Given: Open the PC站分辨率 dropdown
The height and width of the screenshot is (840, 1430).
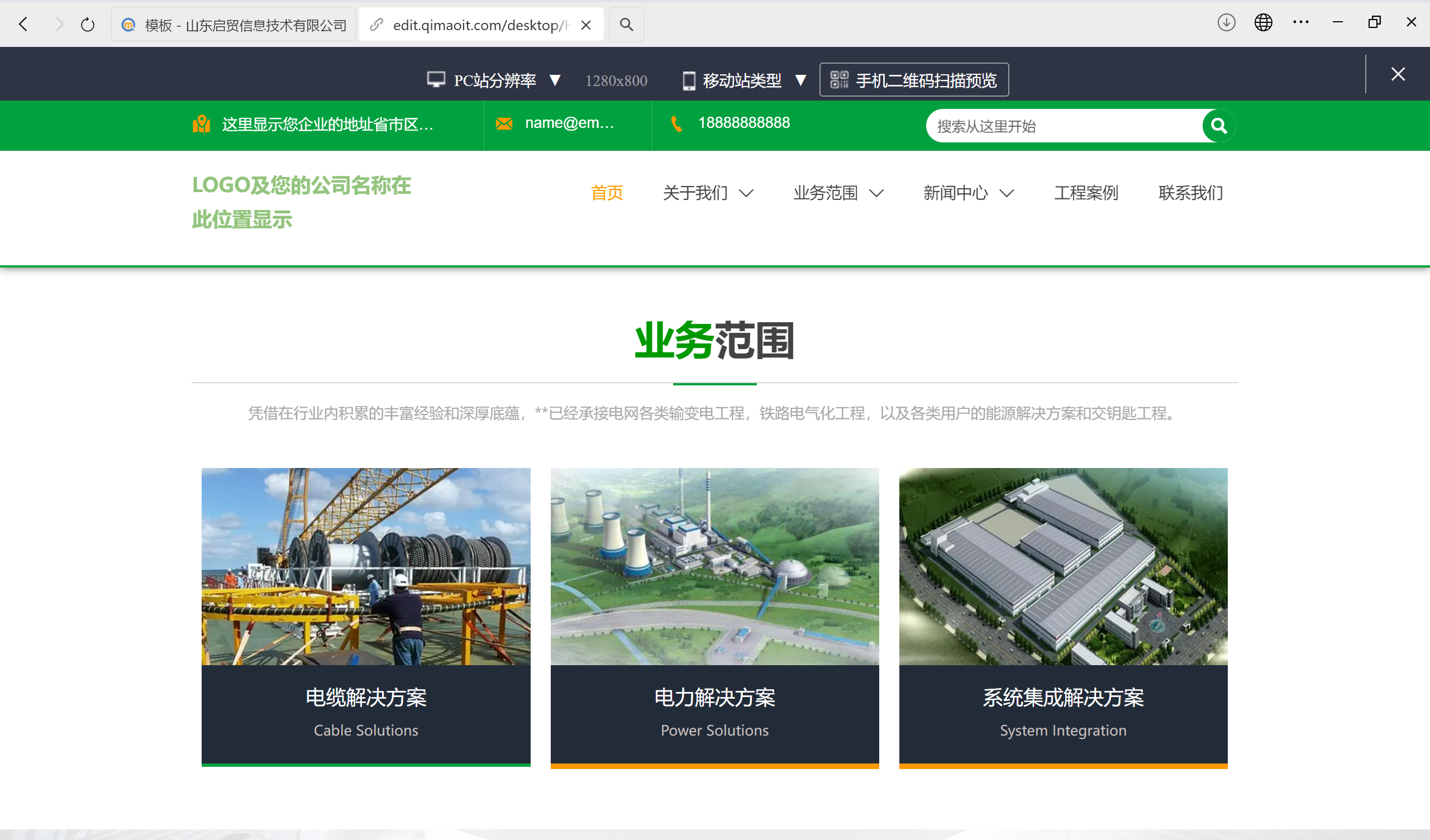Looking at the screenshot, I should pos(555,80).
